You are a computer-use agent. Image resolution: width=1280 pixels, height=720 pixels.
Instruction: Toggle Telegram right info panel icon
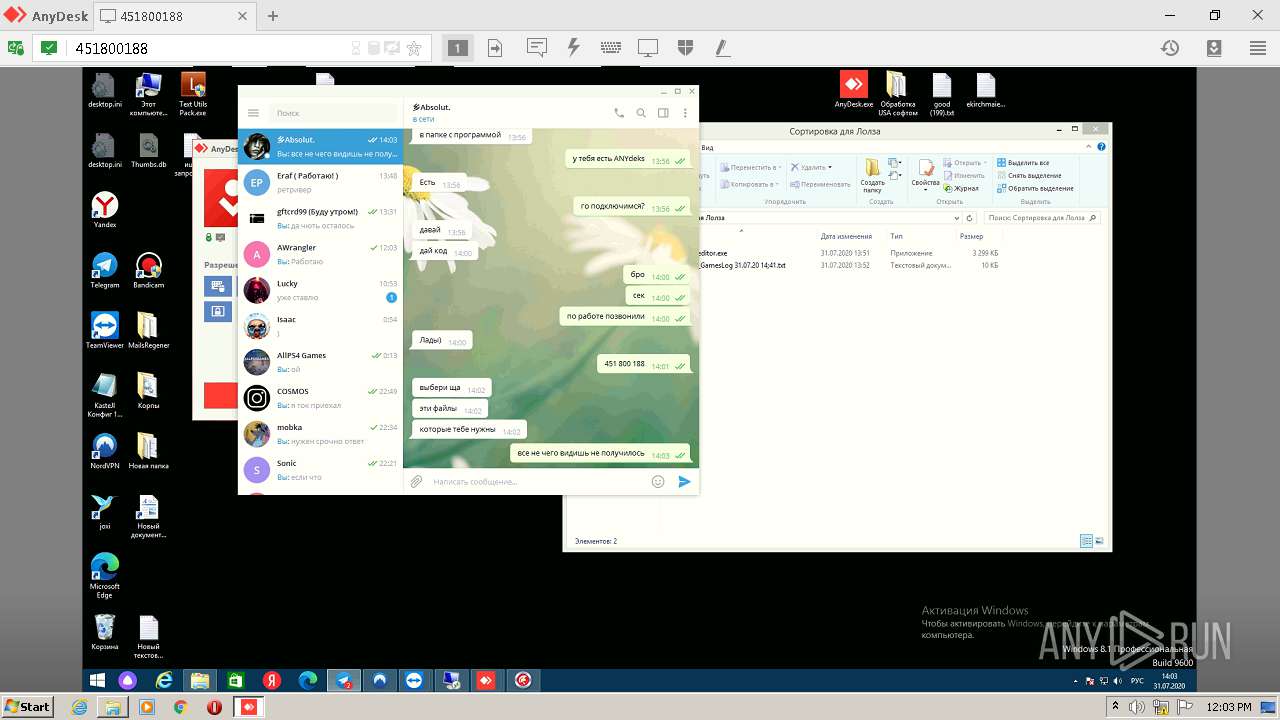[663, 113]
